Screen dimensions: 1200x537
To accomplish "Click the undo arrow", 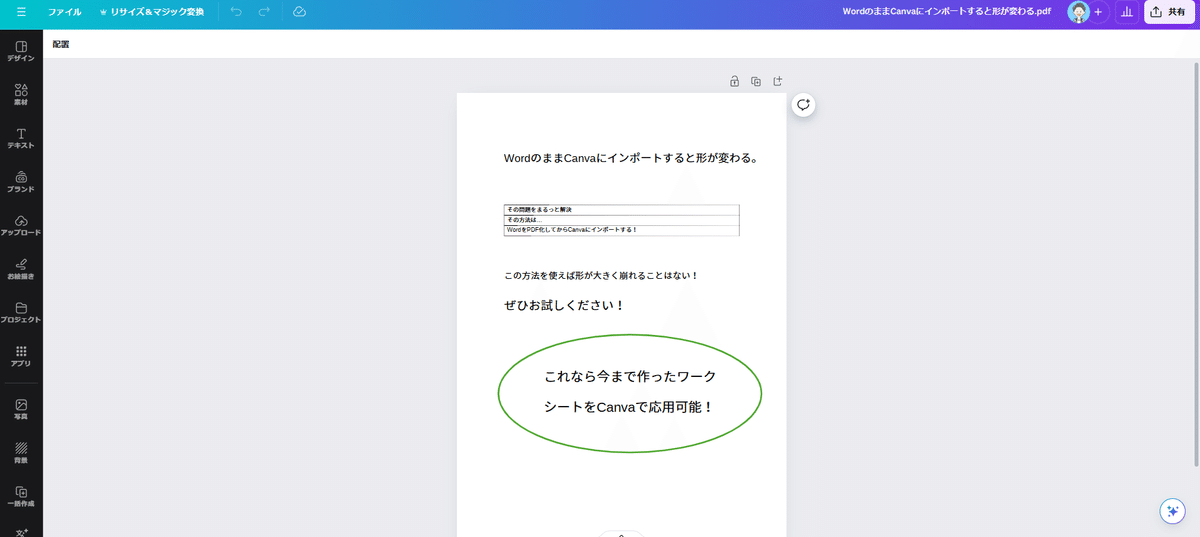I will click(236, 12).
